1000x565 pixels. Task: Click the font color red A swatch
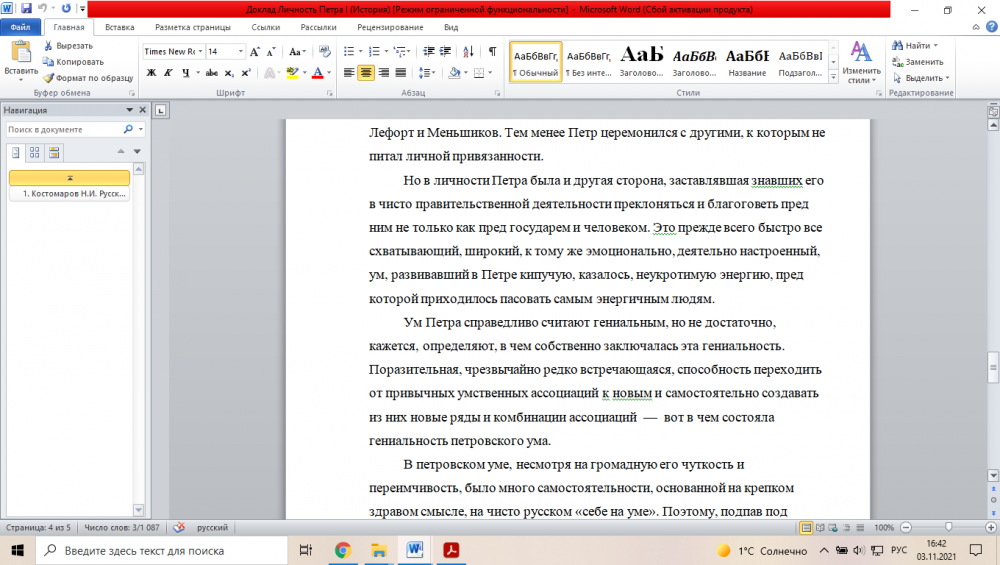(x=316, y=72)
